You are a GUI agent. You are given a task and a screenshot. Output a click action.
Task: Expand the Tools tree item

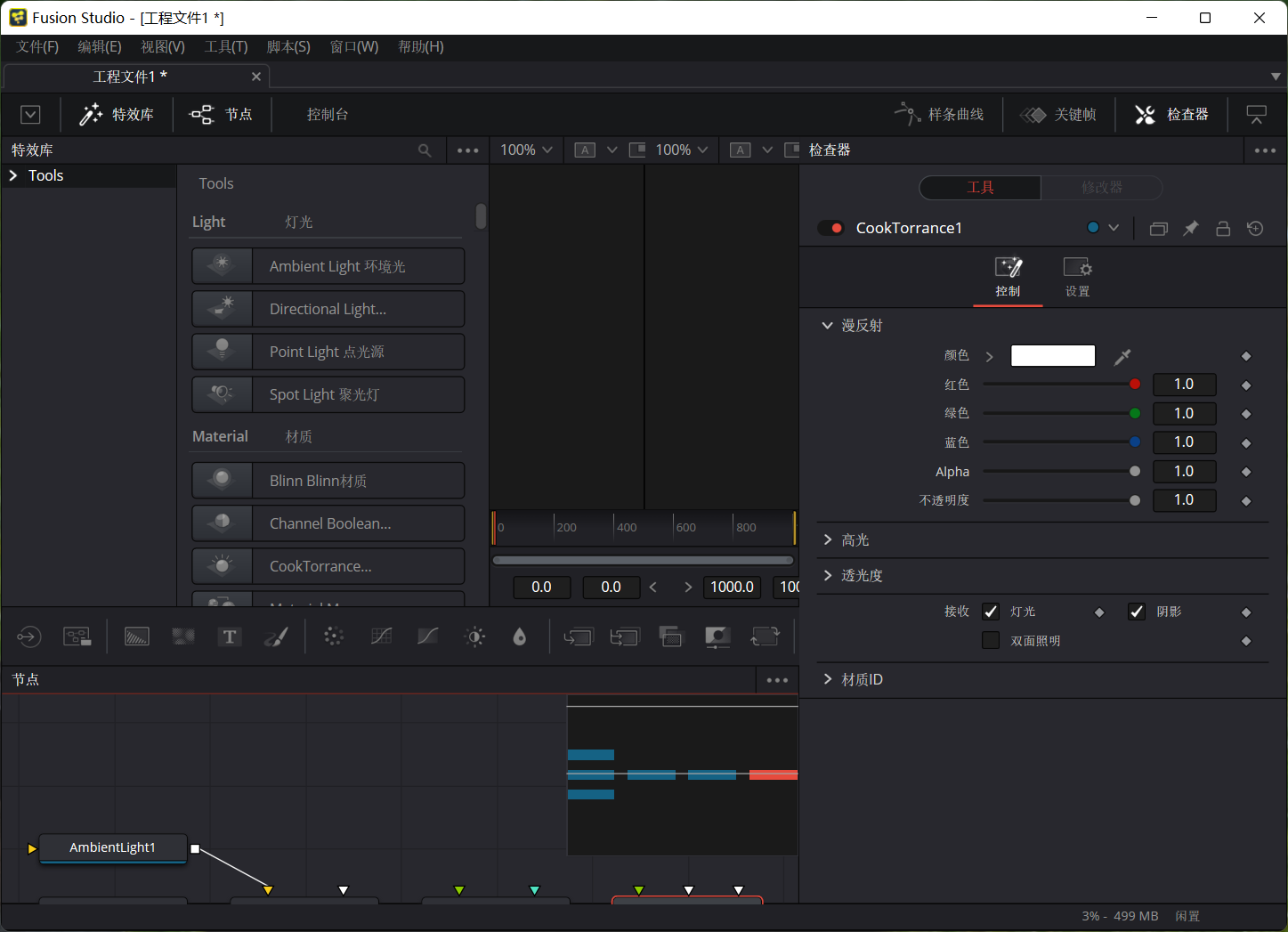tap(13, 175)
